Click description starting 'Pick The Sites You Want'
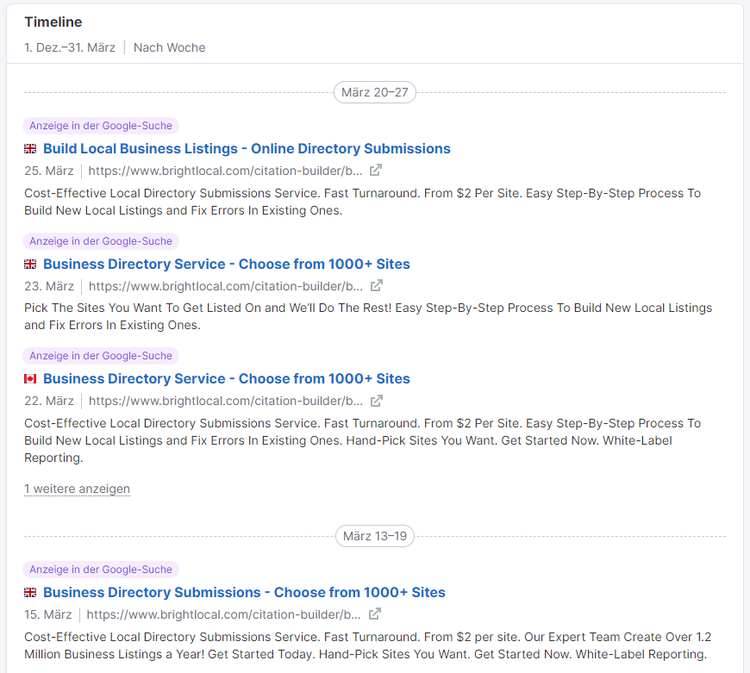Viewport: 750px width, 673px height. coord(368,316)
